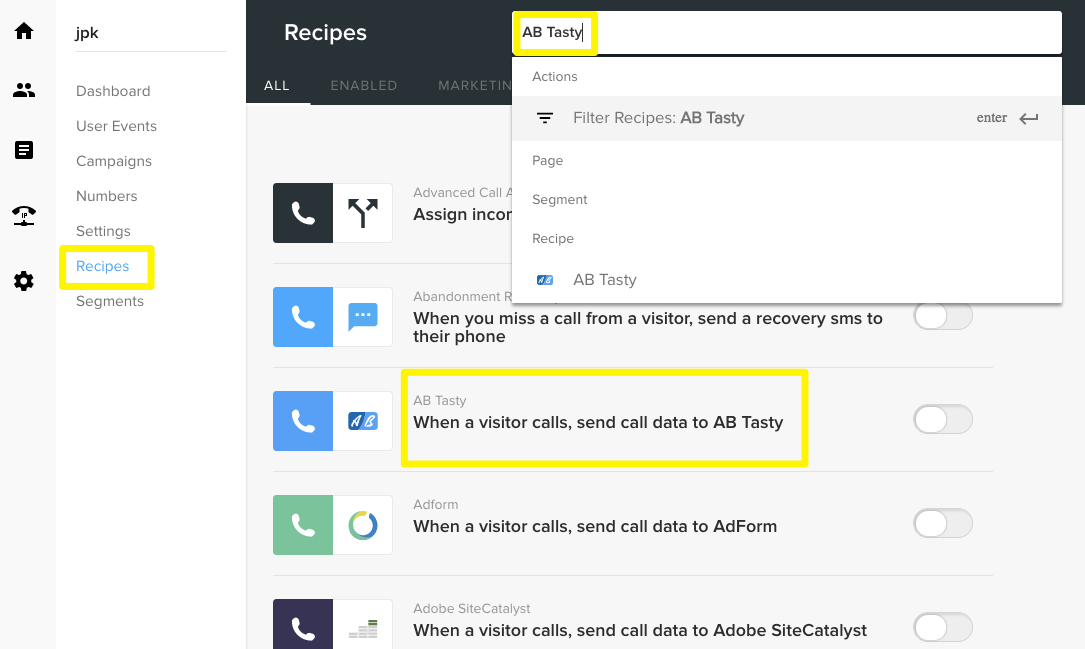Click the phone icon of the Adobe SiteCatalyst recipe
Screen dimensions: 1085x649
click(x=303, y=624)
